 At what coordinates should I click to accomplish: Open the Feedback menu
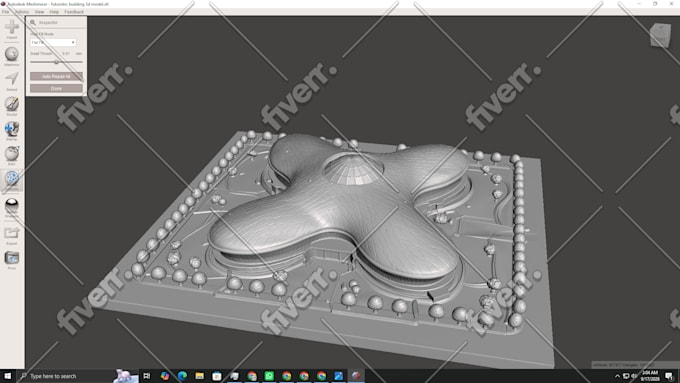pos(74,12)
